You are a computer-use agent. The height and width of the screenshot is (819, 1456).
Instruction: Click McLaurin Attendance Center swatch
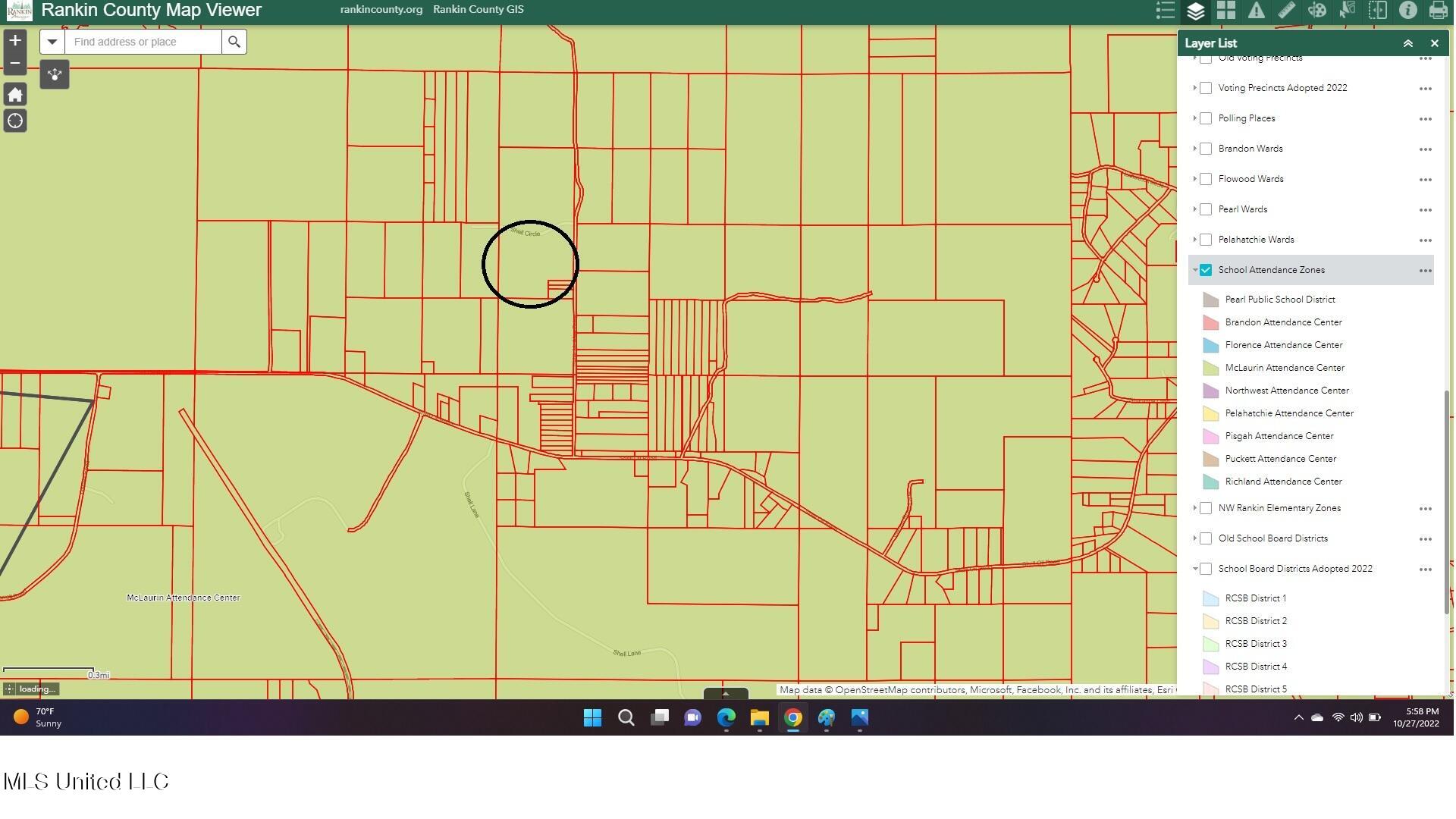[1211, 369]
